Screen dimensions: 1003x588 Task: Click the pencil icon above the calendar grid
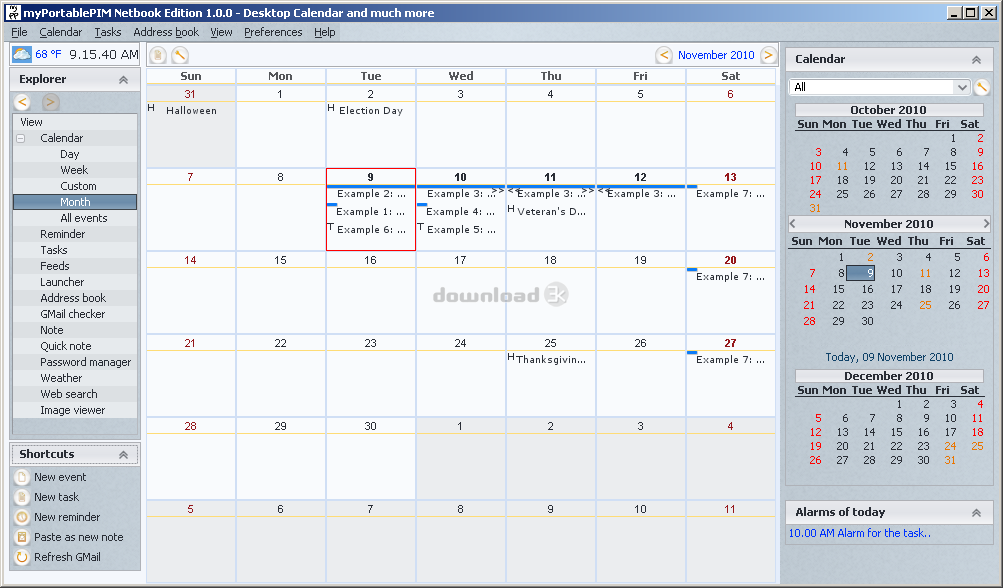(180, 55)
